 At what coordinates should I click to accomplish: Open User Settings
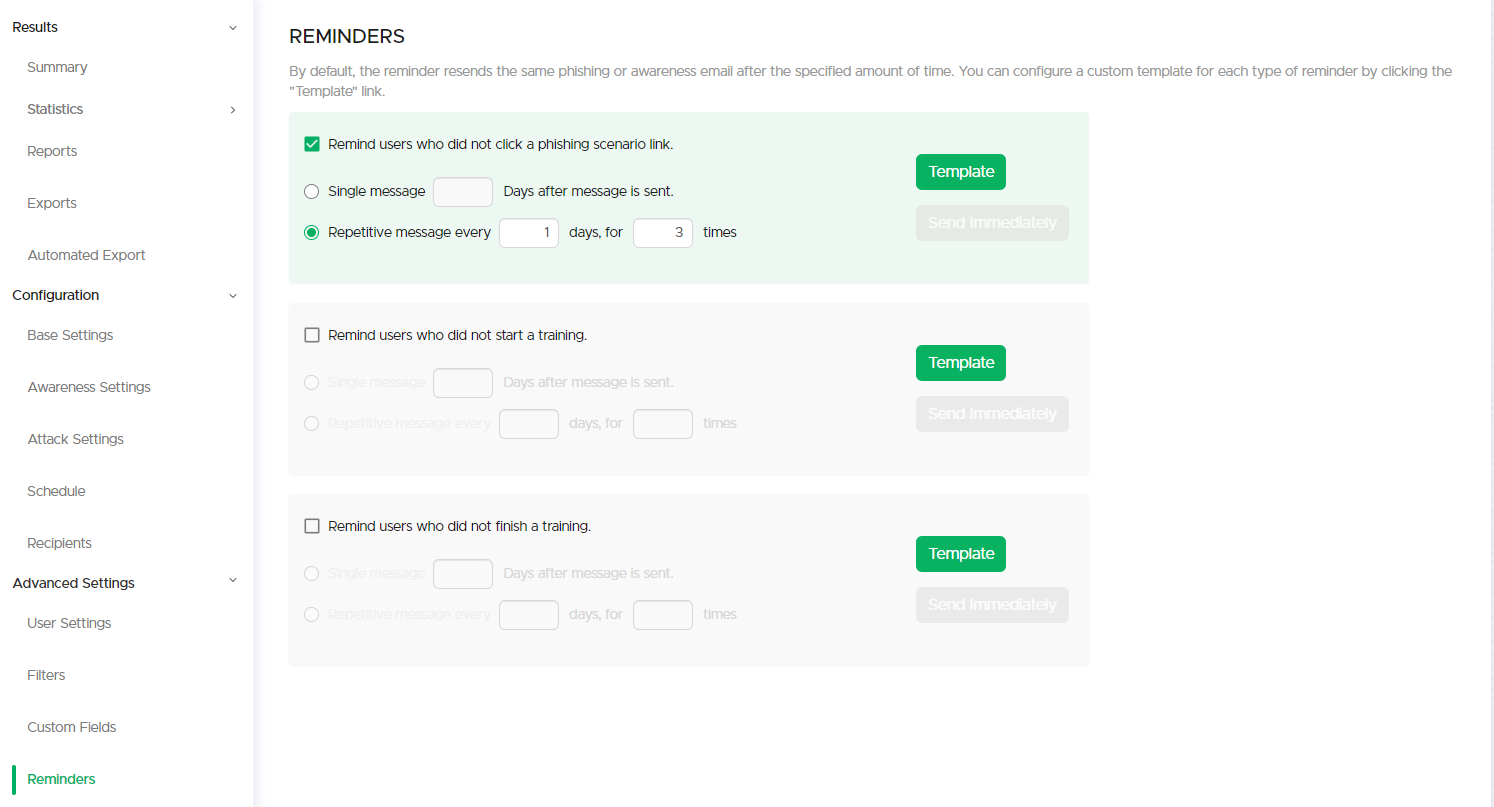(69, 623)
